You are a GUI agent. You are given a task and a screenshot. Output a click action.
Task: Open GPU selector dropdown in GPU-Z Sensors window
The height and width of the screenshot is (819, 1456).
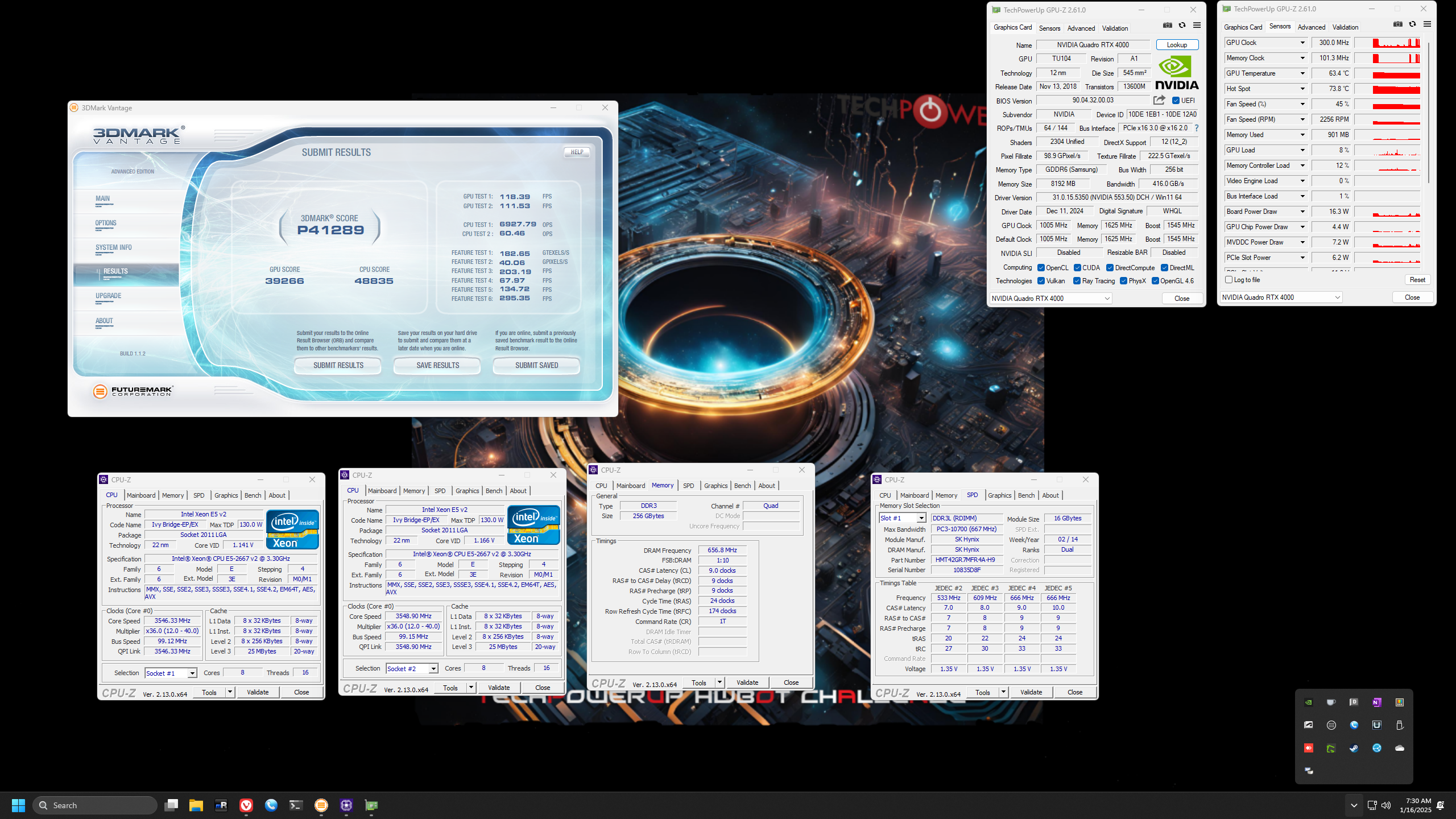coord(1281,297)
